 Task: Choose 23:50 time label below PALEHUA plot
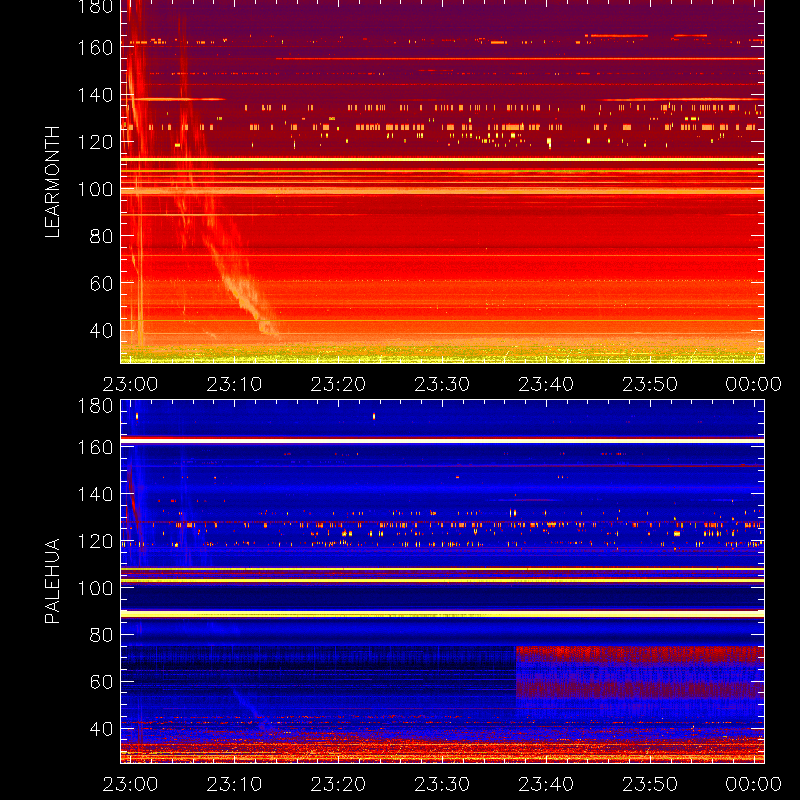click(650, 784)
